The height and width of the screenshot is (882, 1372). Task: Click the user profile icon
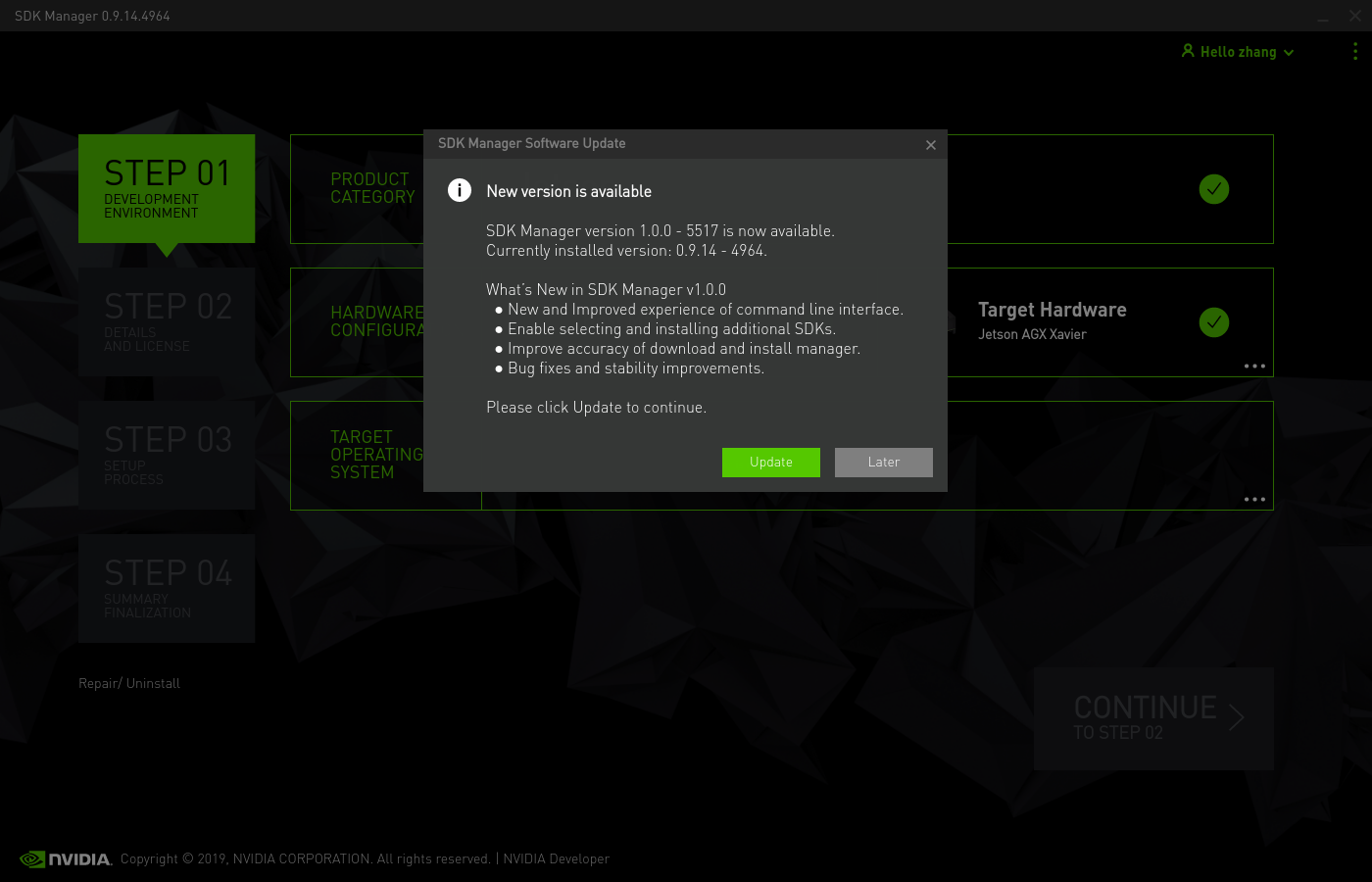pos(1188,51)
